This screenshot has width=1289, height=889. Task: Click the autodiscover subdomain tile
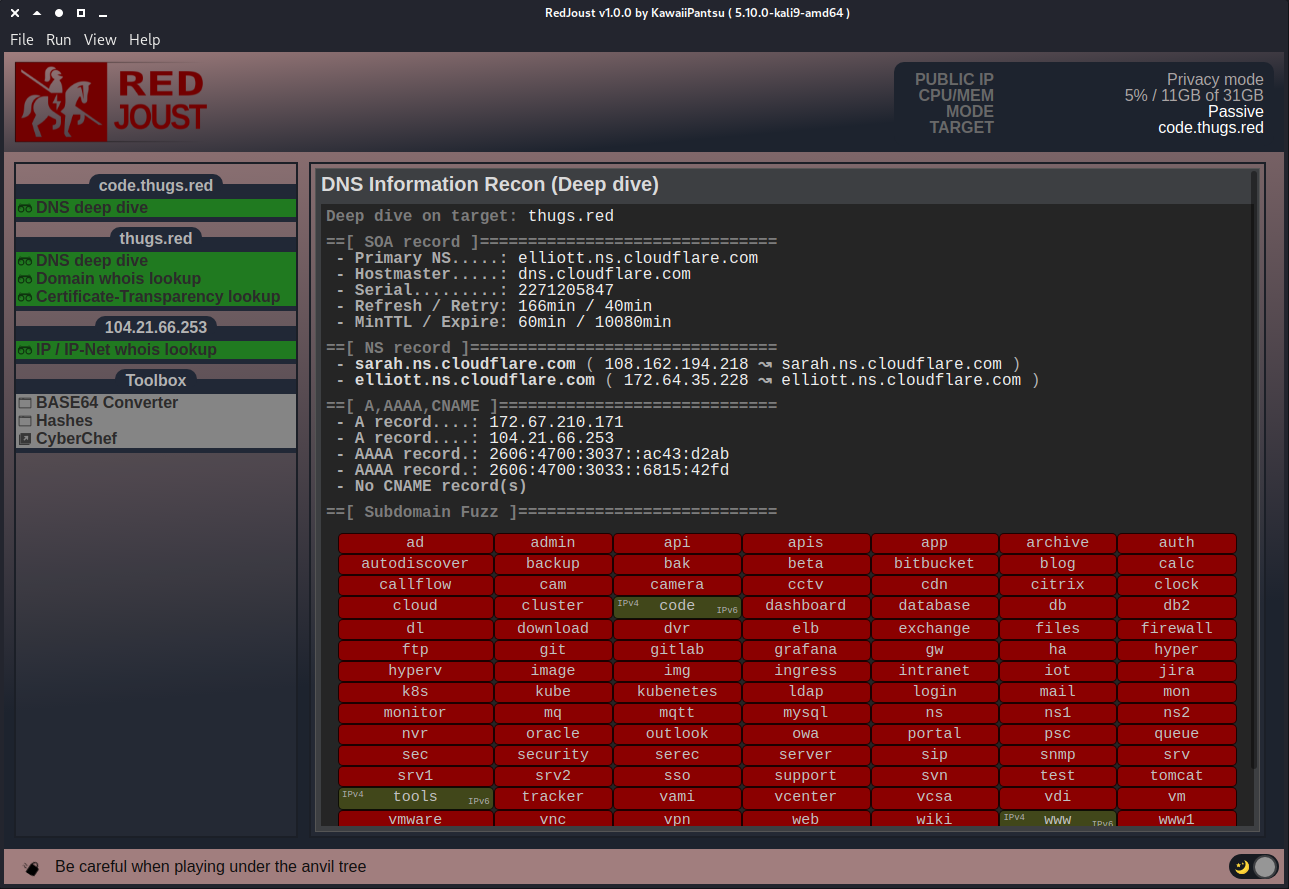415,564
